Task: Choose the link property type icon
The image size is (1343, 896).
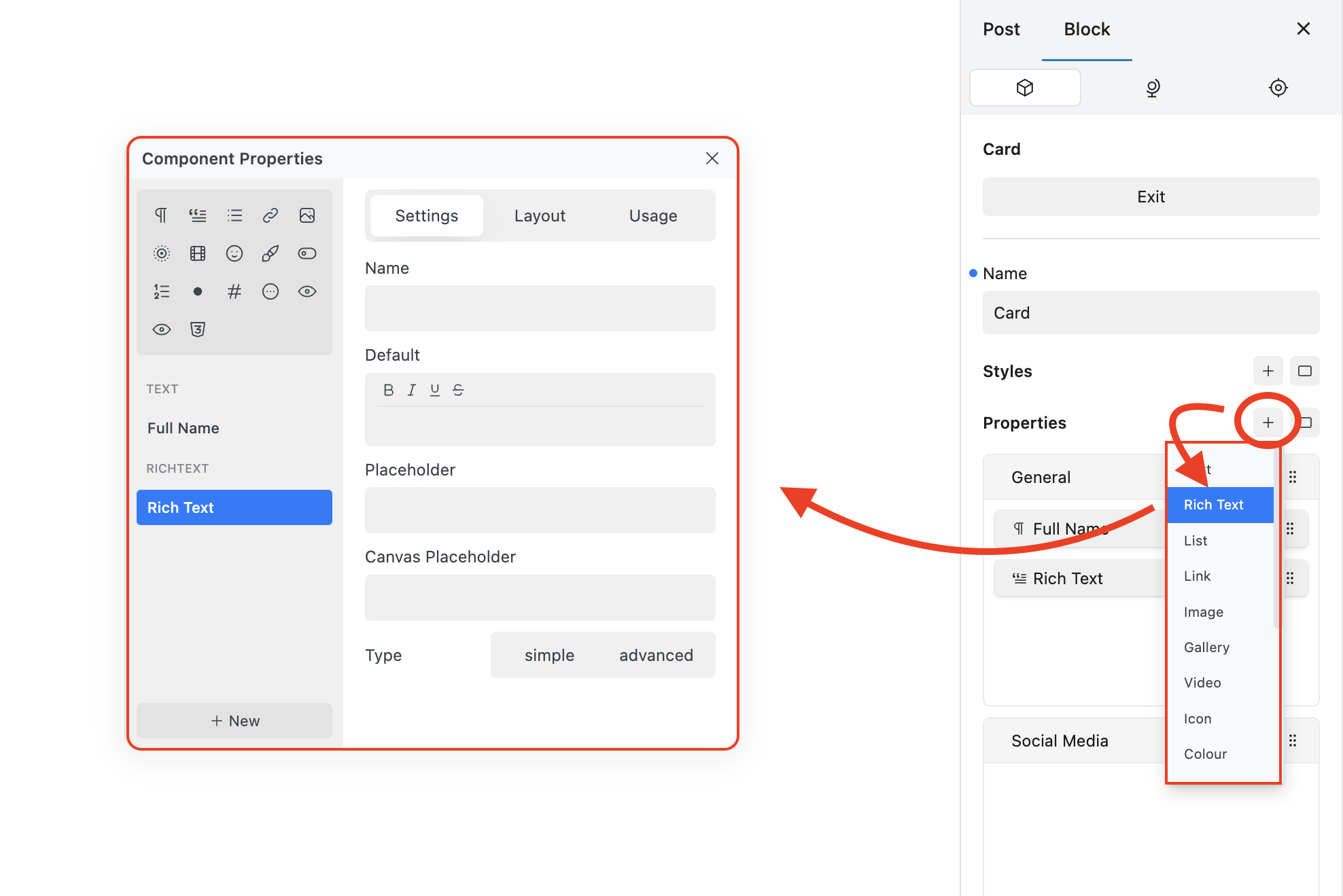Action: tap(271, 215)
